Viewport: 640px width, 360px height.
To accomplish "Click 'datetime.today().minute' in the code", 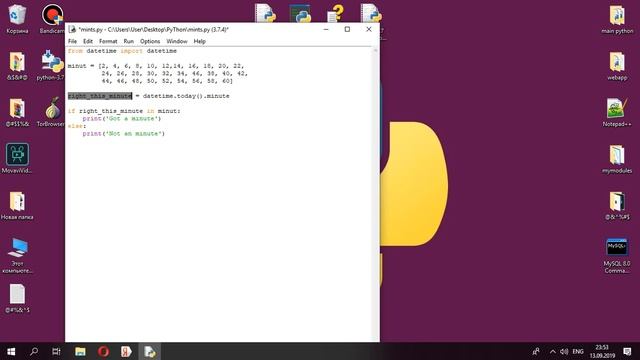I will (x=186, y=96).
